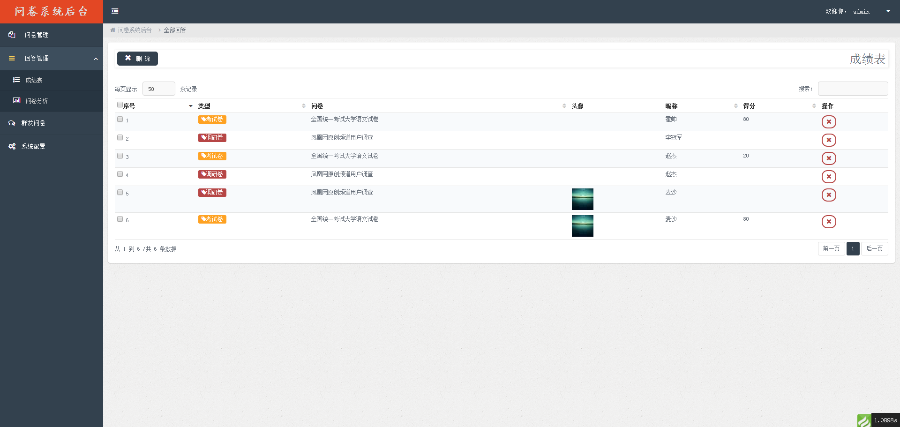Click the 头像 column header
The width and height of the screenshot is (900, 427).
coord(577,106)
